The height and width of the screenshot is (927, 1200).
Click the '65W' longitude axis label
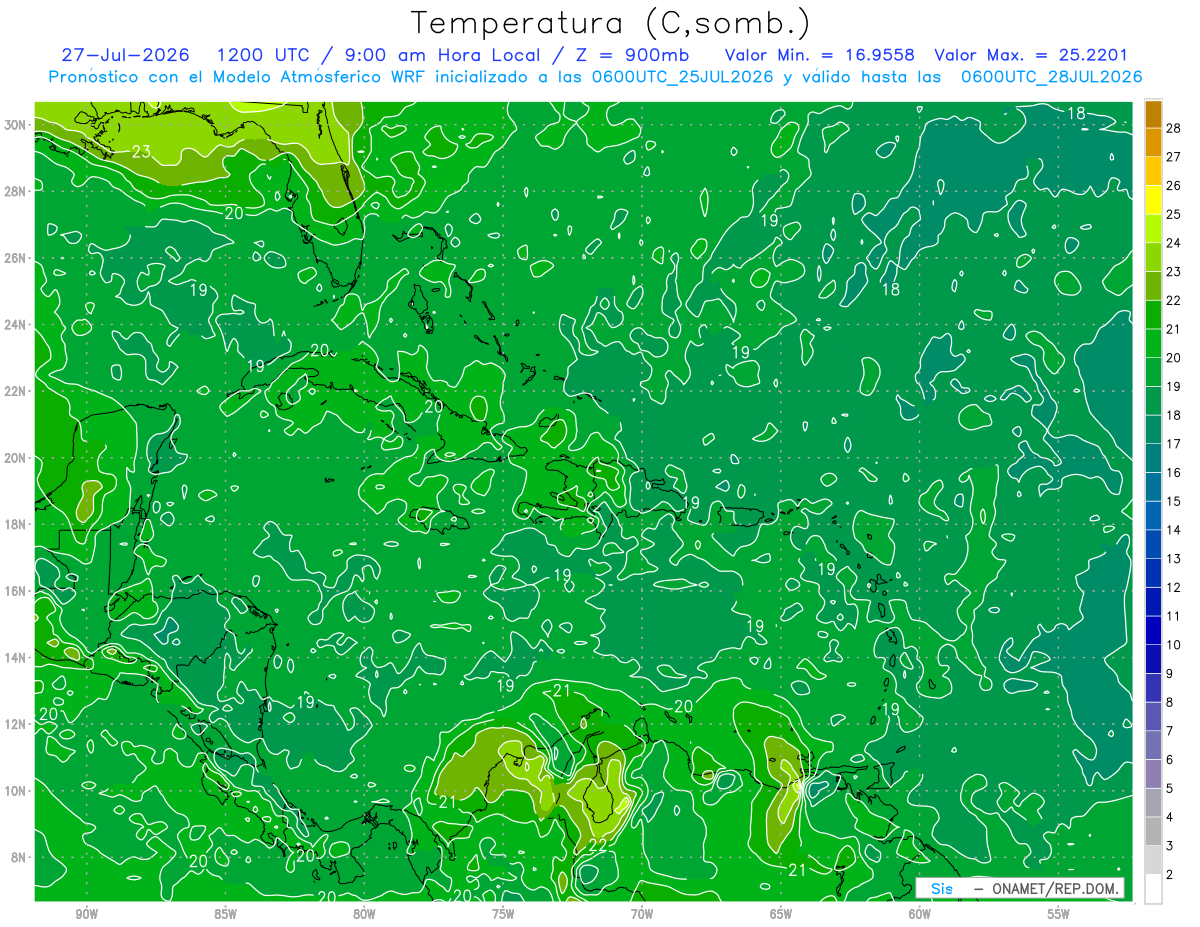(781, 914)
